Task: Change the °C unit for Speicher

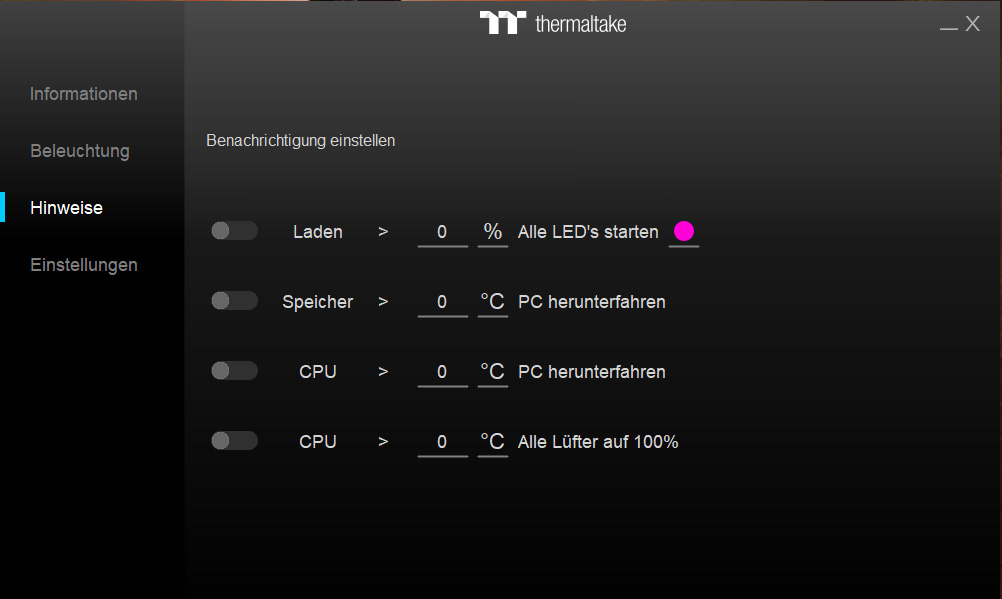Action: [493, 302]
